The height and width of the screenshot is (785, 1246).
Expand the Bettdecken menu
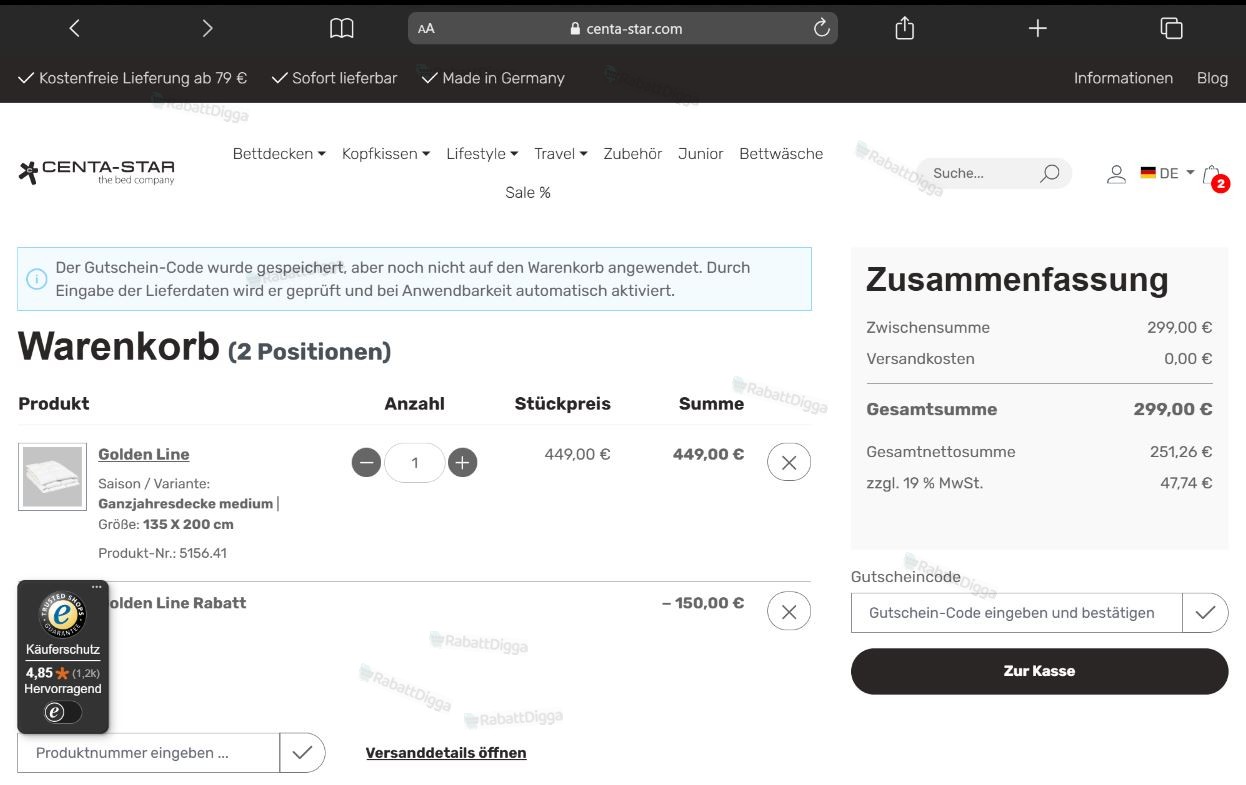point(279,154)
